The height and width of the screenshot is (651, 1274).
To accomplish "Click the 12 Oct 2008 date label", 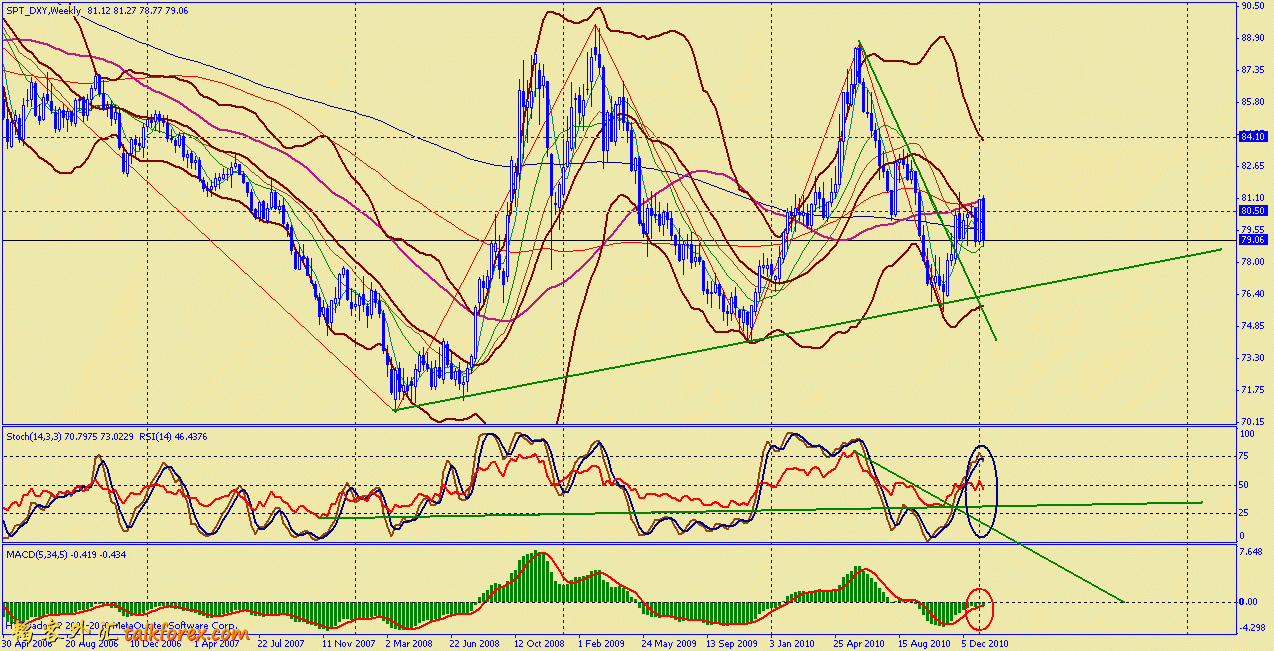I will point(540,645).
